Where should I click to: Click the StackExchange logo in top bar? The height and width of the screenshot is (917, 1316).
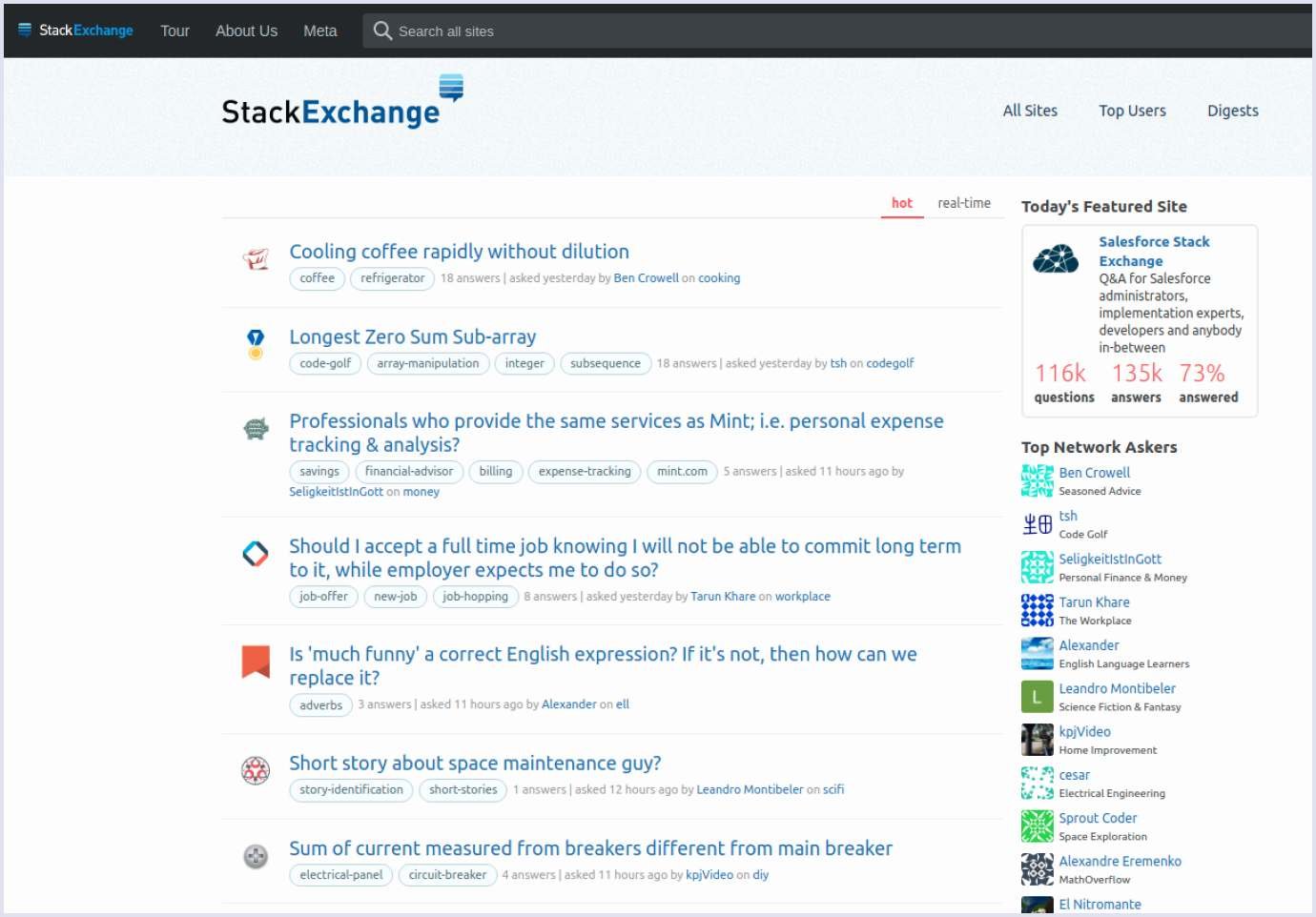click(x=75, y=31)
